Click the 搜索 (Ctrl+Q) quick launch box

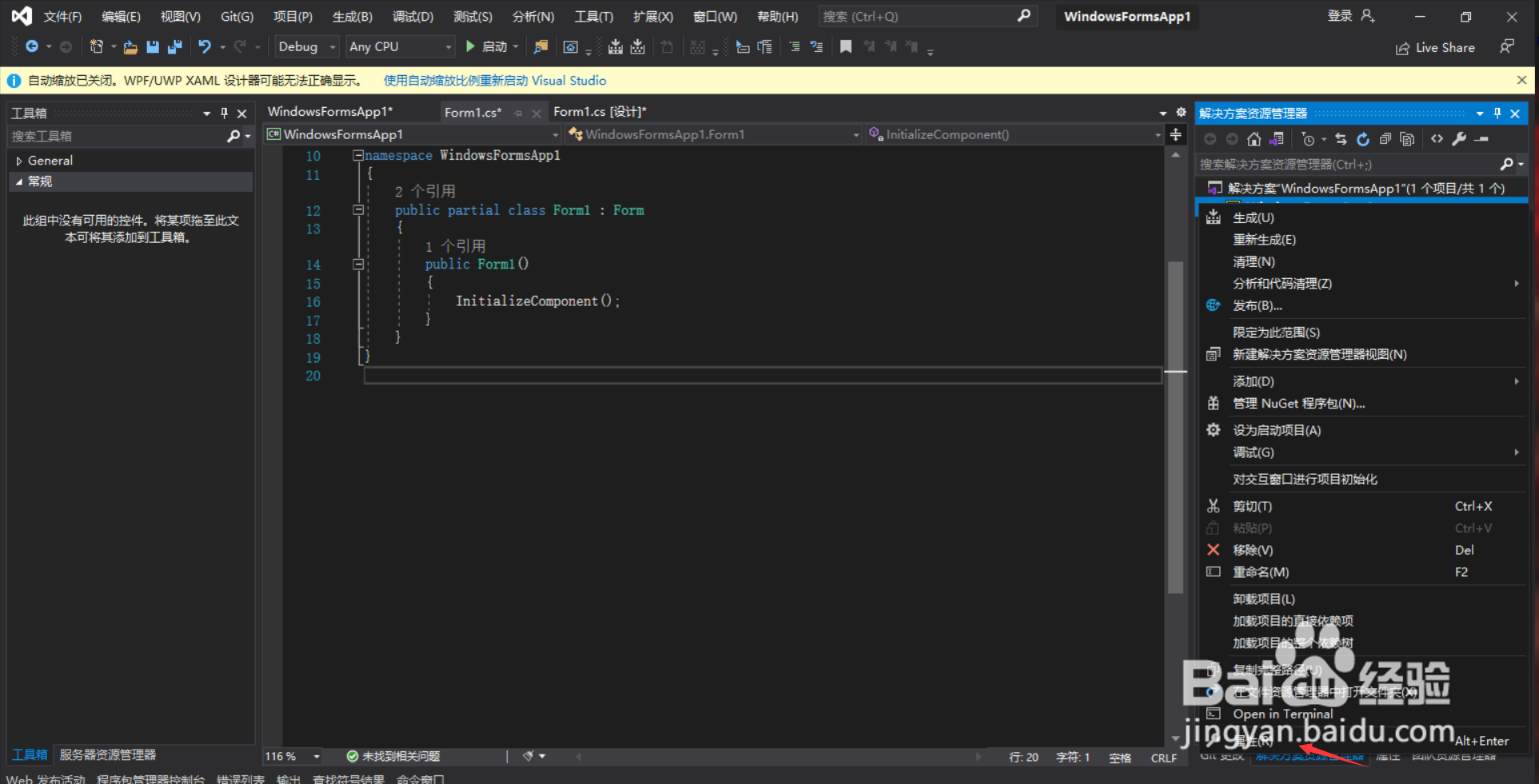(927, 16)
